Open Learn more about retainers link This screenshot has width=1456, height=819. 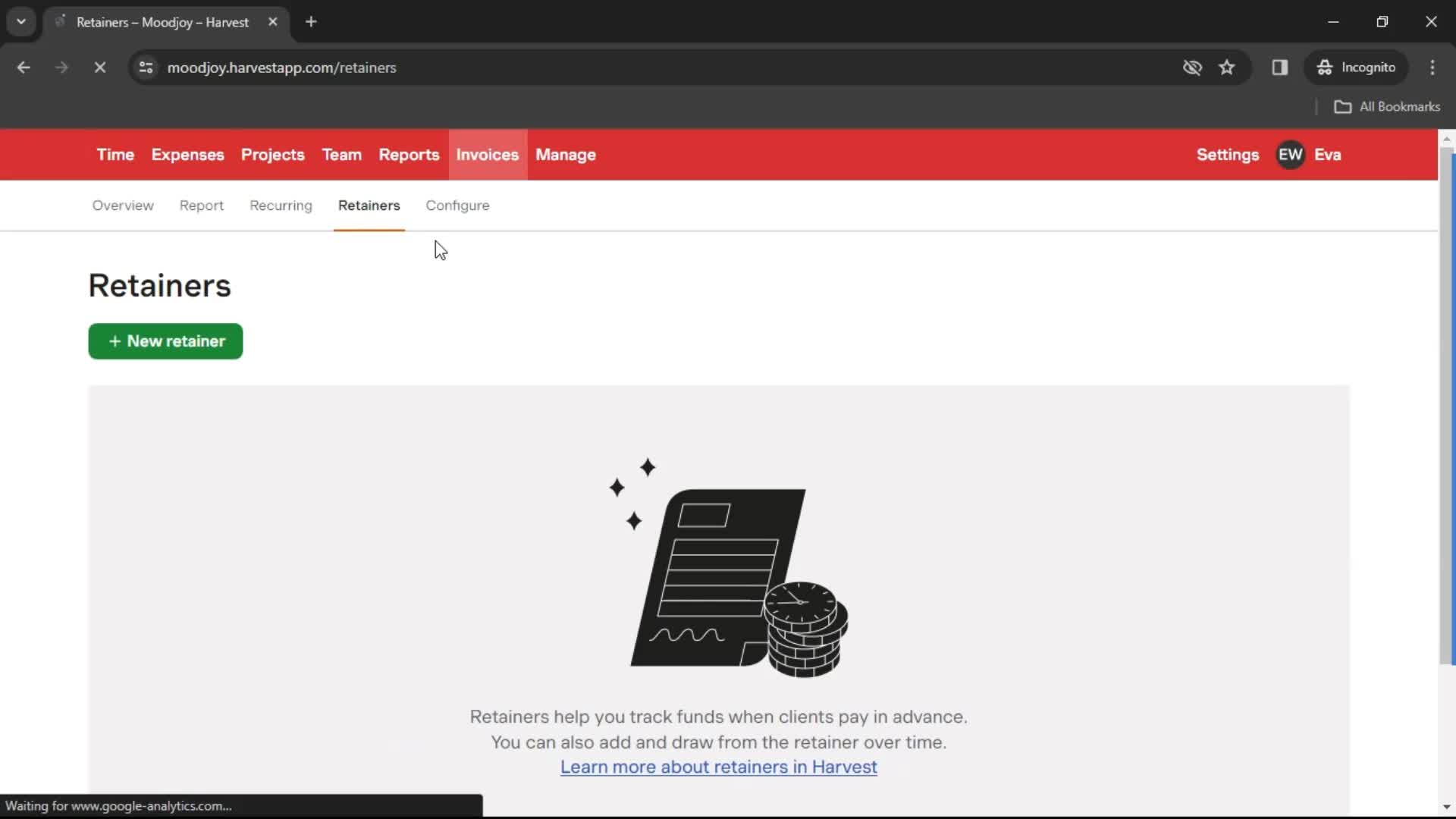pos(719,766)
